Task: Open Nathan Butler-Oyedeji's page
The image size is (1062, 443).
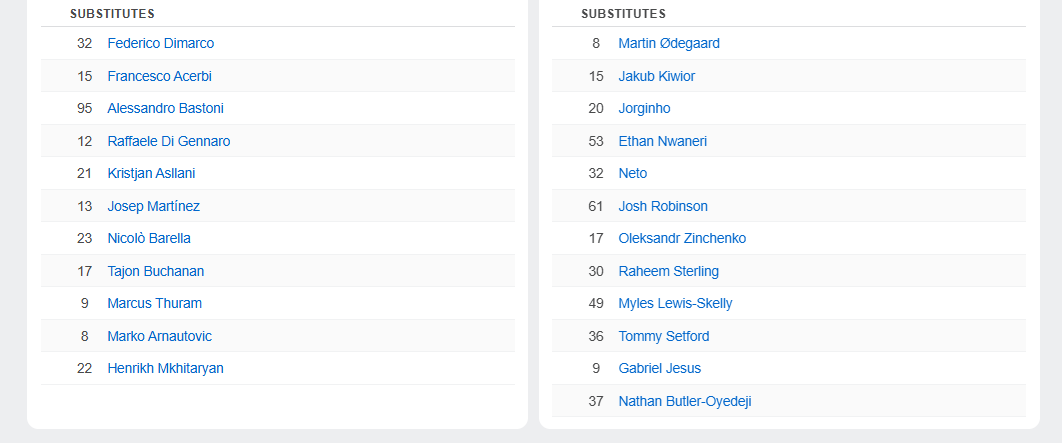Action: pyautogui.click(x=684, y=401)
